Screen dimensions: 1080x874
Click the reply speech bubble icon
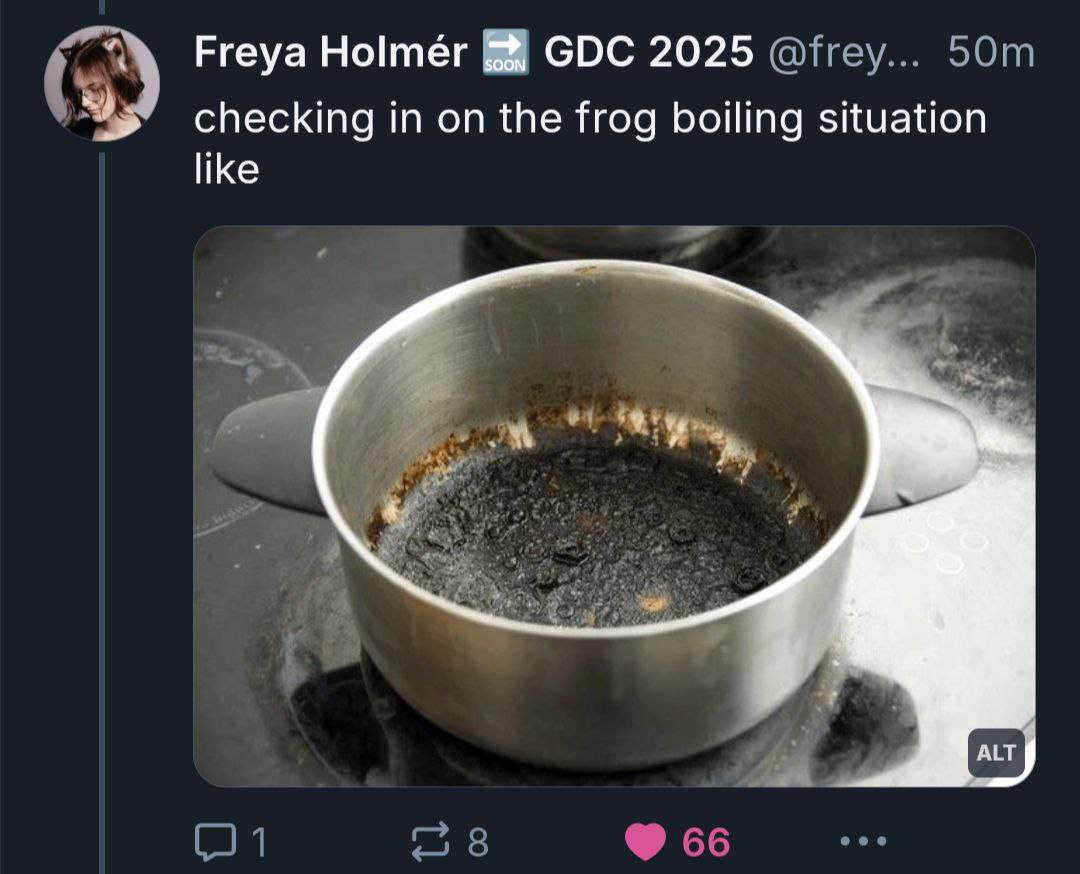click(216, 842)
